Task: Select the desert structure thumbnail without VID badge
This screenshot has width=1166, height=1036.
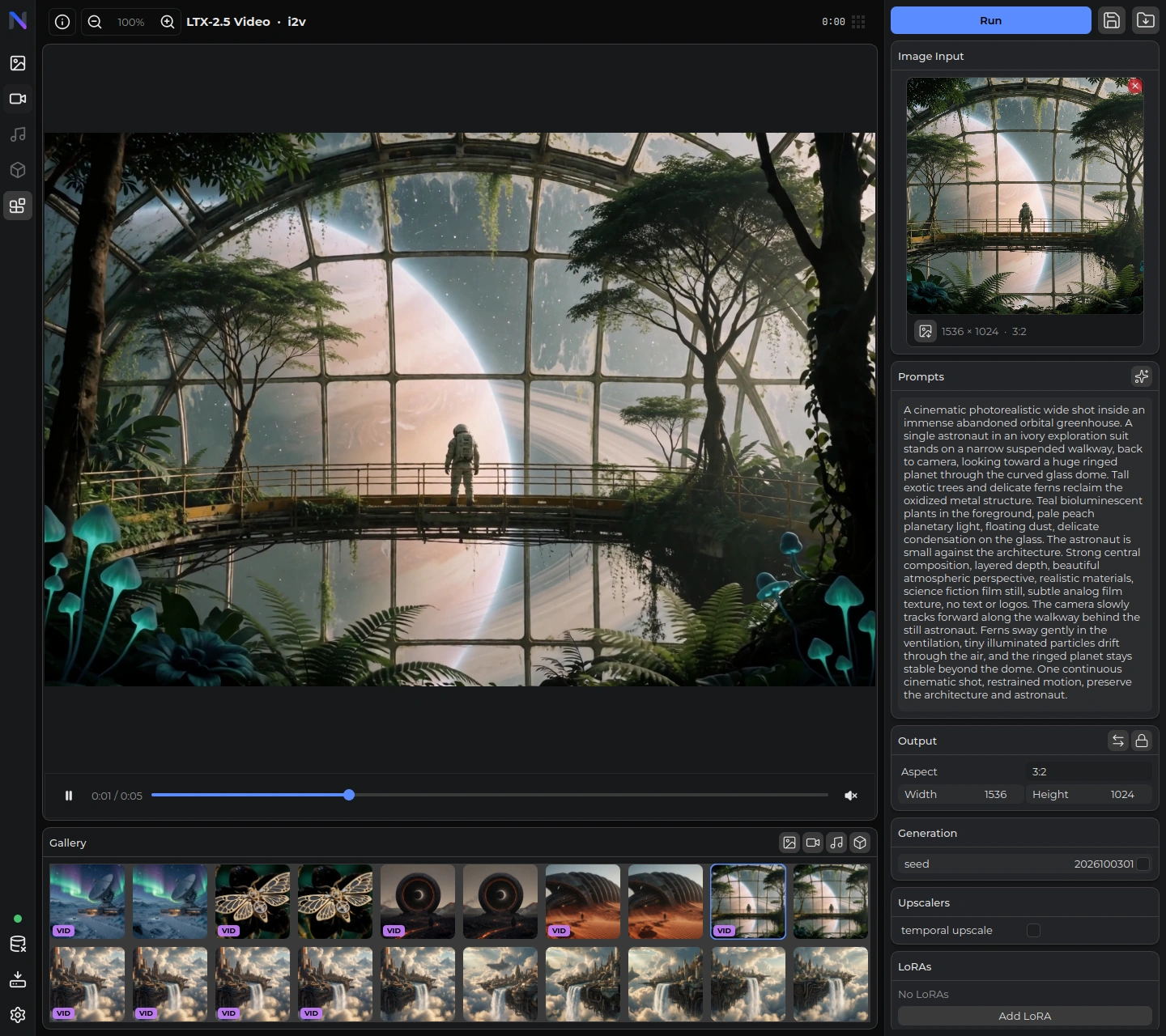Action: click(x=666, y=902)
